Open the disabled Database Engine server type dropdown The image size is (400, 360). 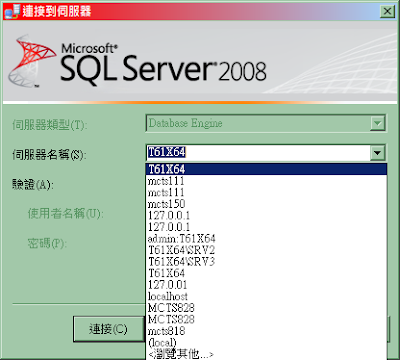[x=377, y=124]
